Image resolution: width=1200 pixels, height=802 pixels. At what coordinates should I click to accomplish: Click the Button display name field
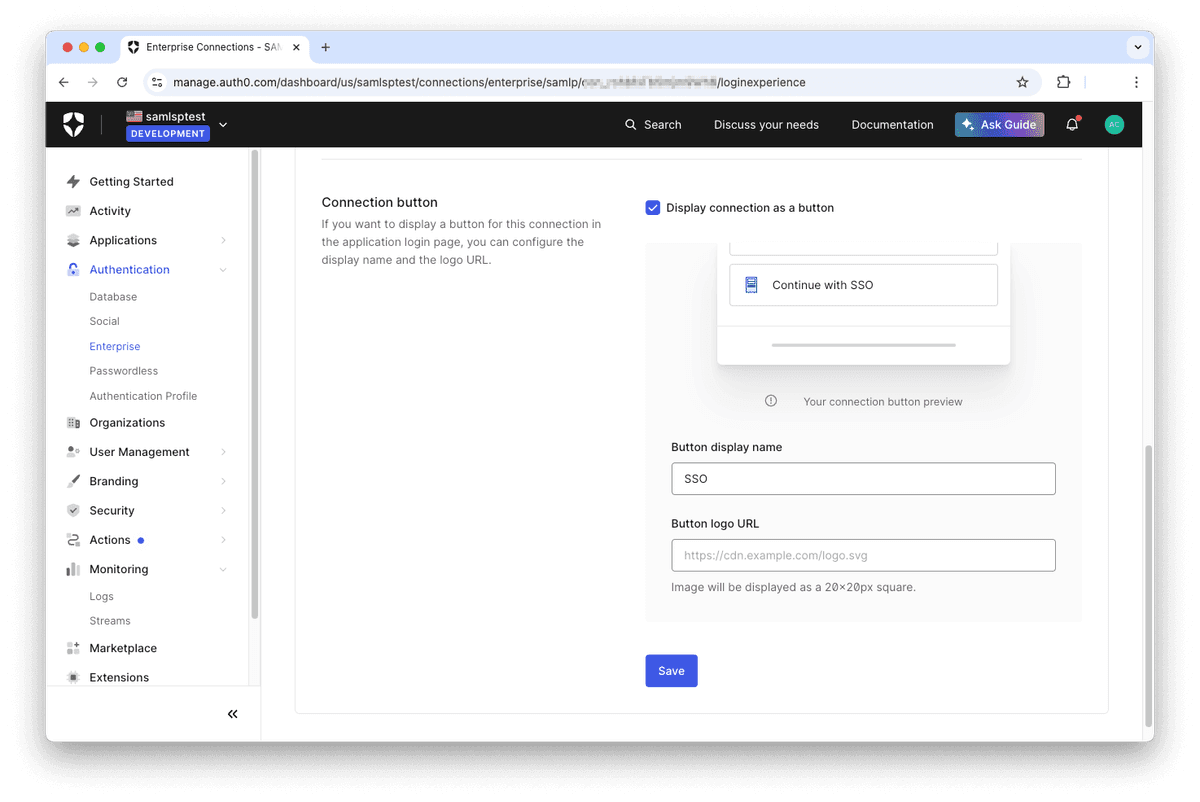click(863, 479)
